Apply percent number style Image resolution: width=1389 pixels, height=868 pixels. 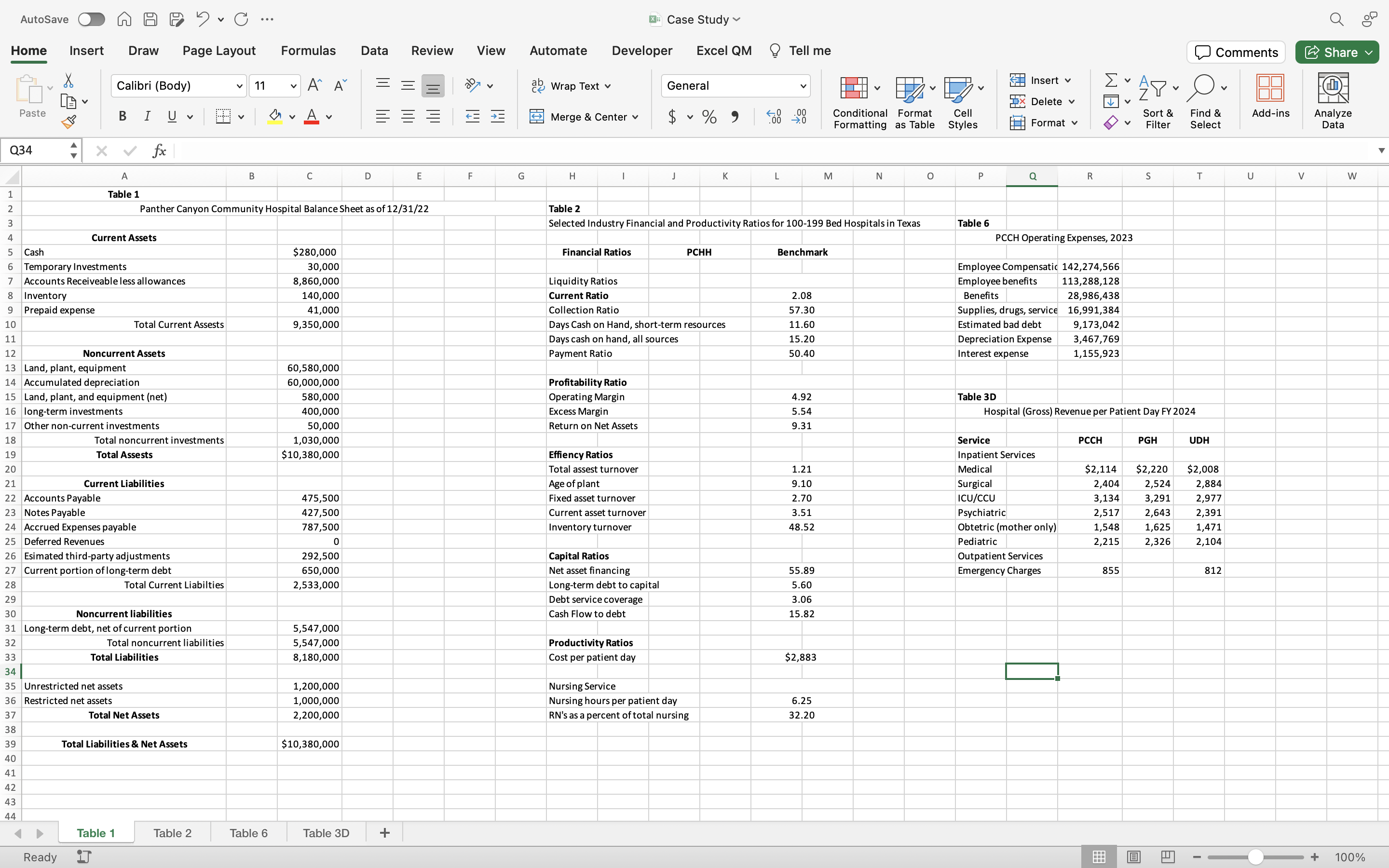(708, 117)
